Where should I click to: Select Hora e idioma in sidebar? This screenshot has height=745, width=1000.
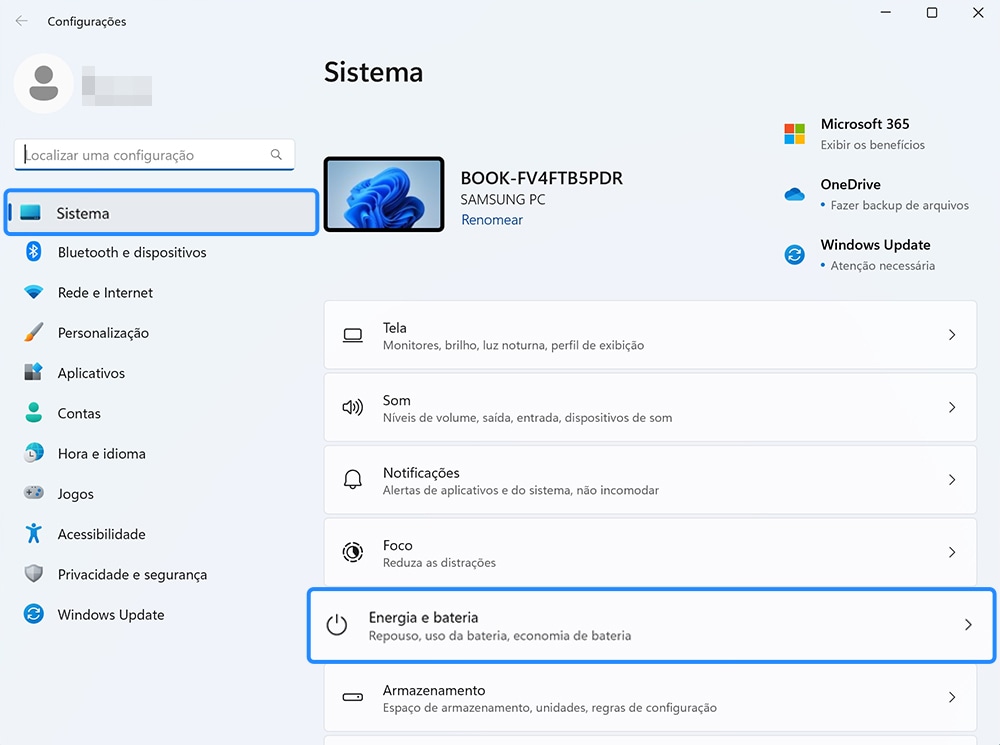pos(34,453)
